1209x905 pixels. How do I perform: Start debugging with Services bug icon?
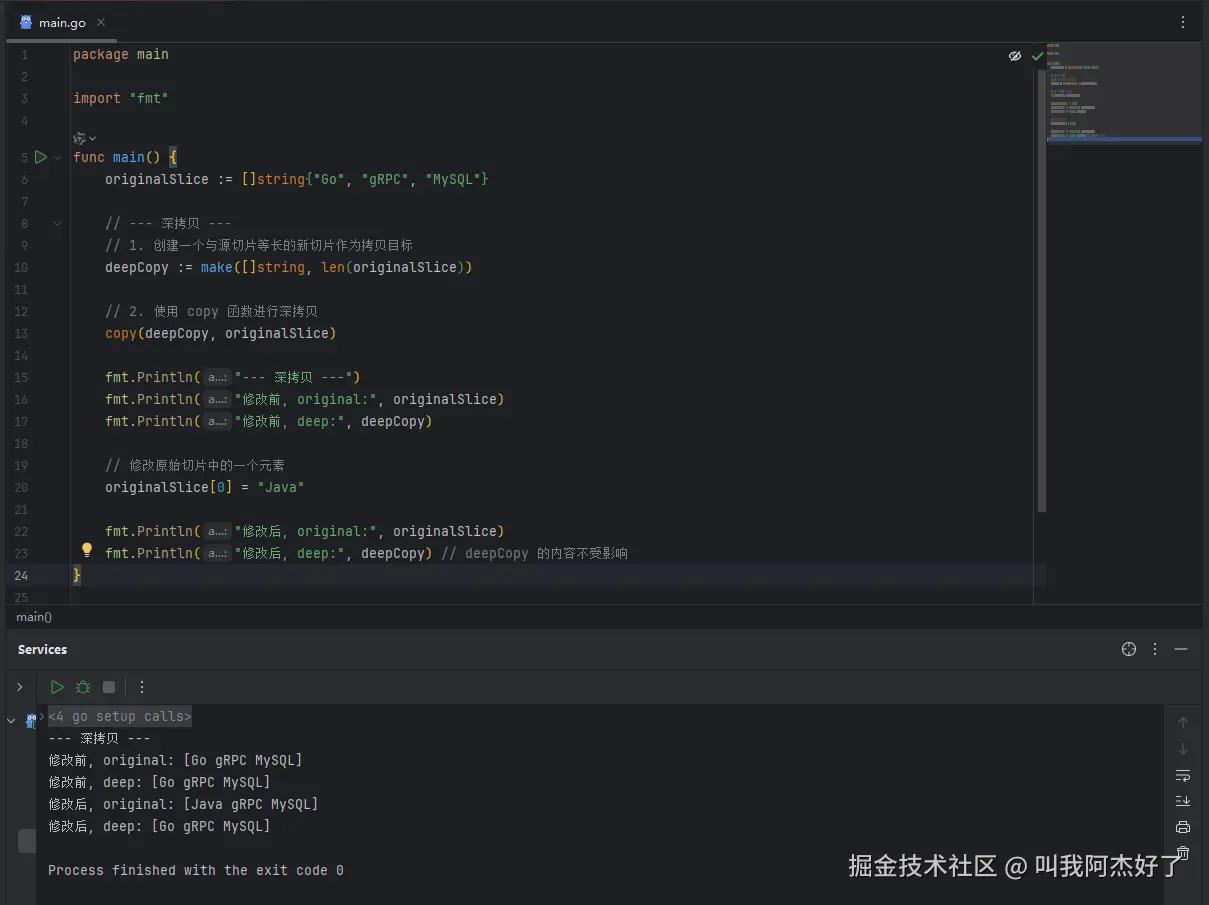coord(83,687)
